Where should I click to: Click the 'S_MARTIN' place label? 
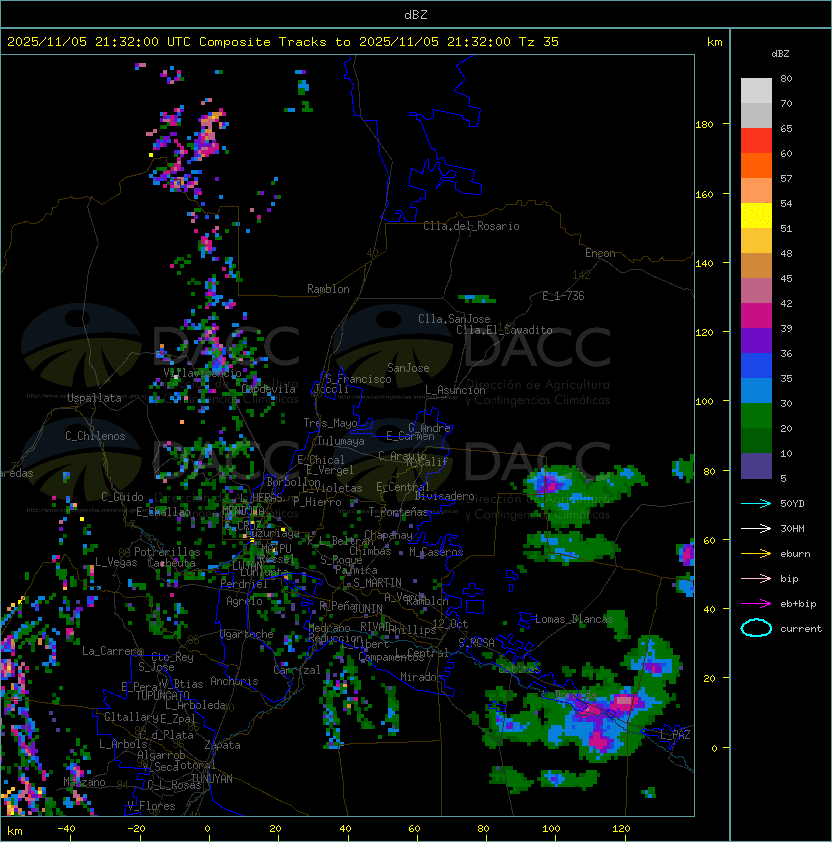point(377,583)
